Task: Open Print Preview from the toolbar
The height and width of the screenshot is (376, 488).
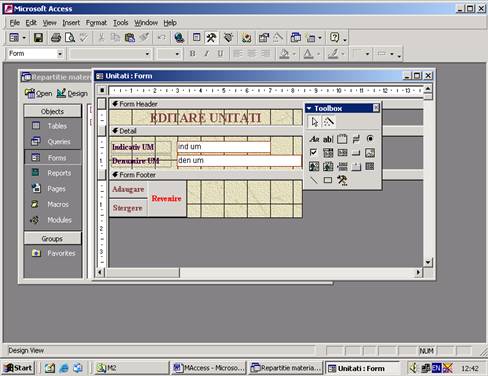Action: point(70,38)
